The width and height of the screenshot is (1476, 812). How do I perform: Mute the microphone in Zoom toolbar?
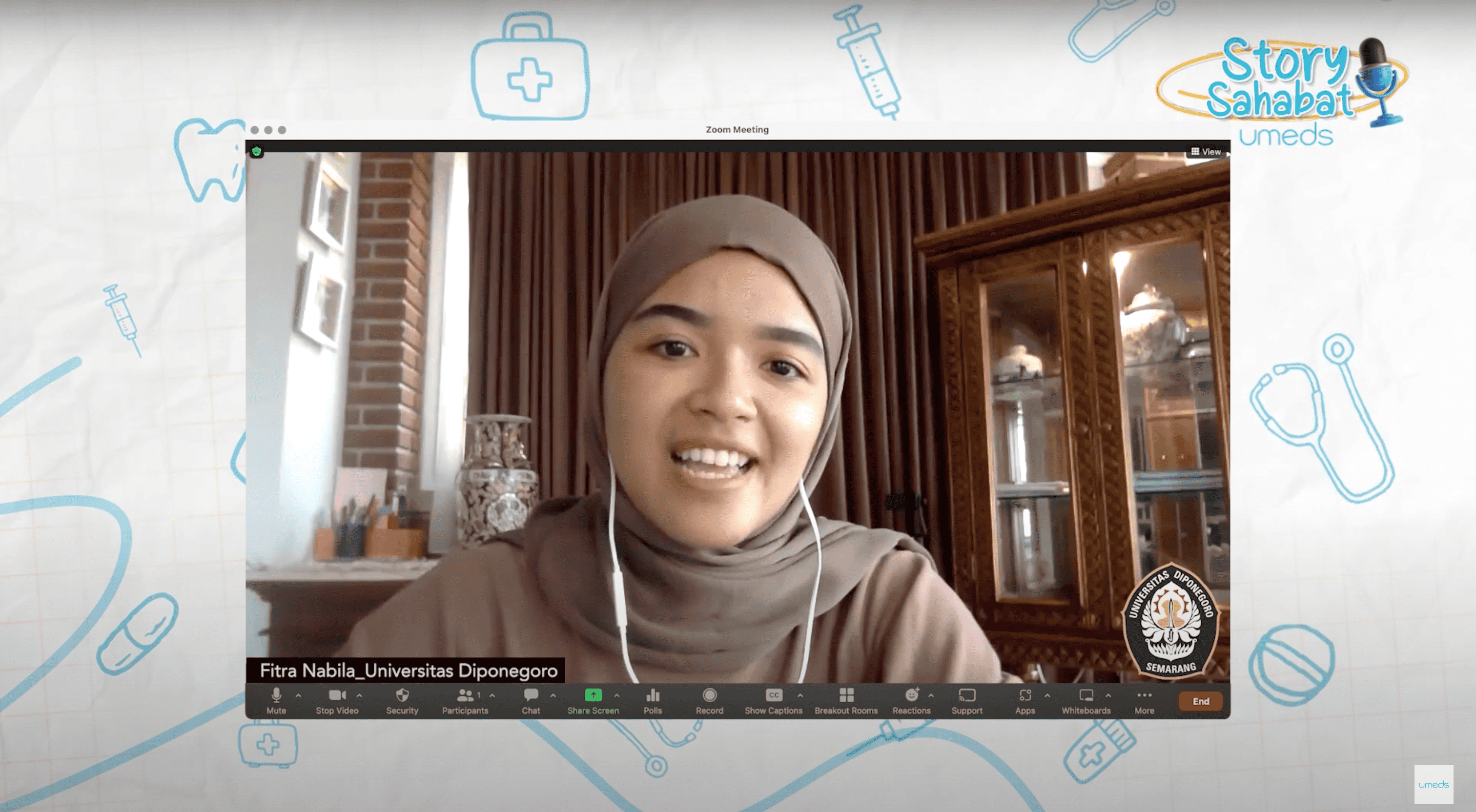pyautogui.click(x=276, y=700)
